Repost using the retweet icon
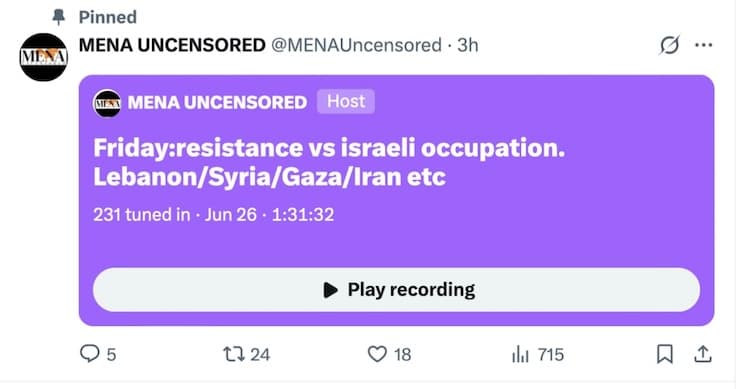Screen dimensions: 750x389 pyautogui.click(x=234, y=354)
